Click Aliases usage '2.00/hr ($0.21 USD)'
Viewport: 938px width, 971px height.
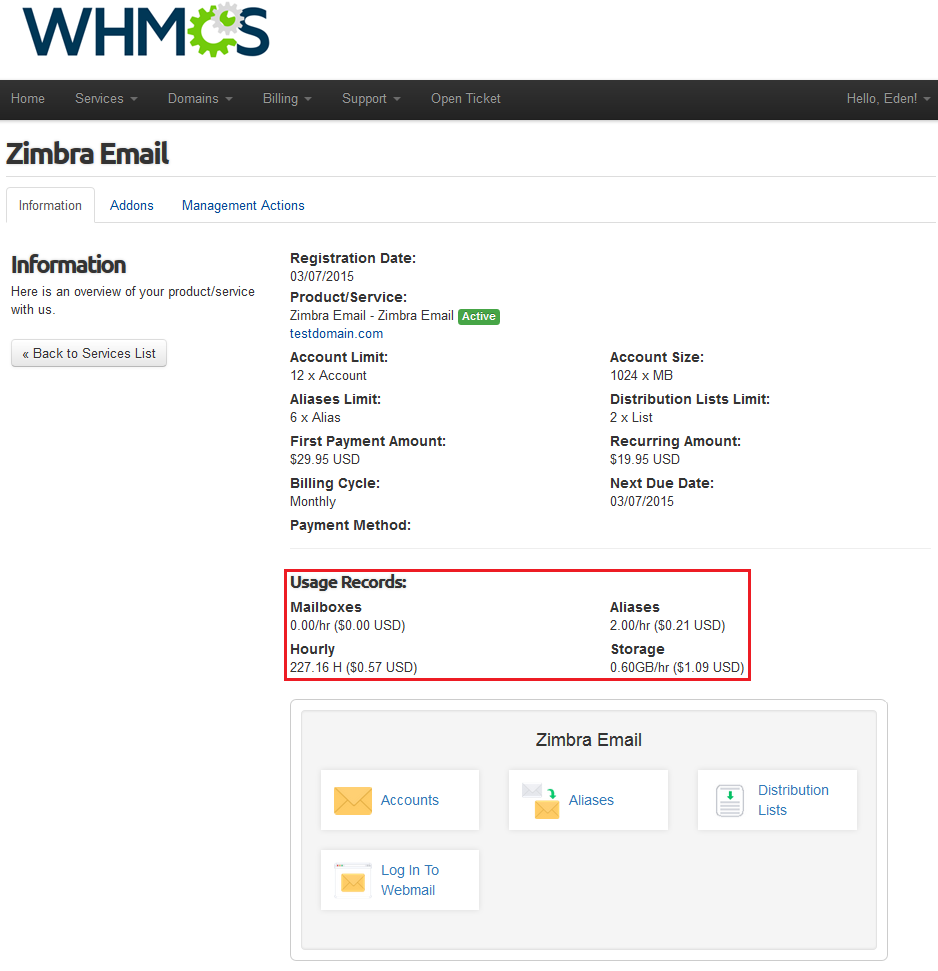pos(667,625)
